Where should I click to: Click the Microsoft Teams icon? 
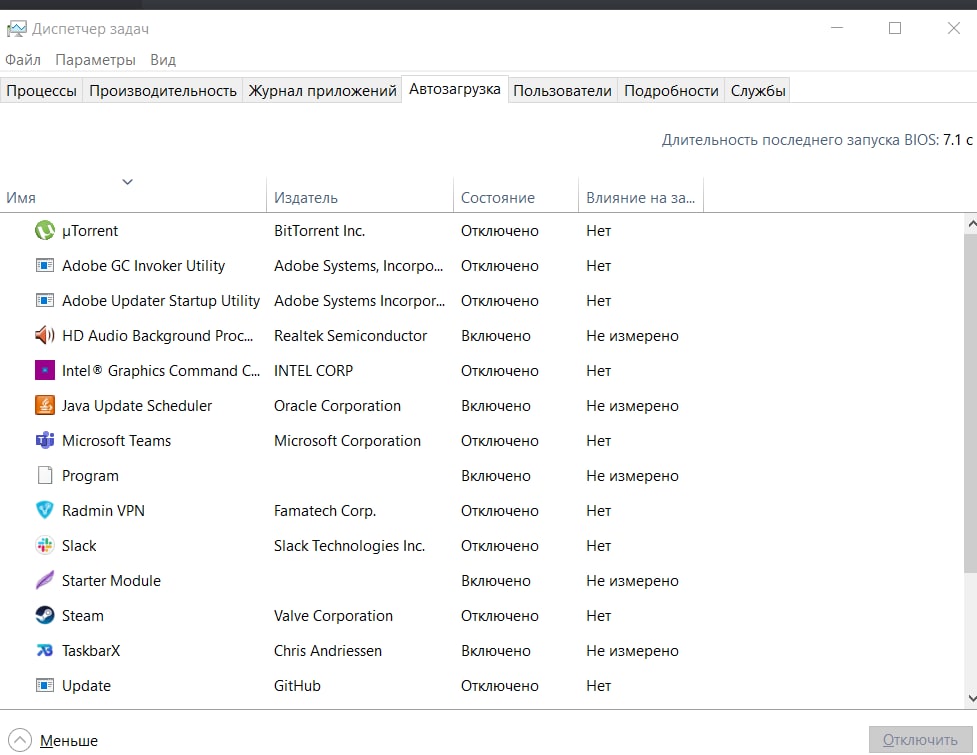click(x=45, y=440)
